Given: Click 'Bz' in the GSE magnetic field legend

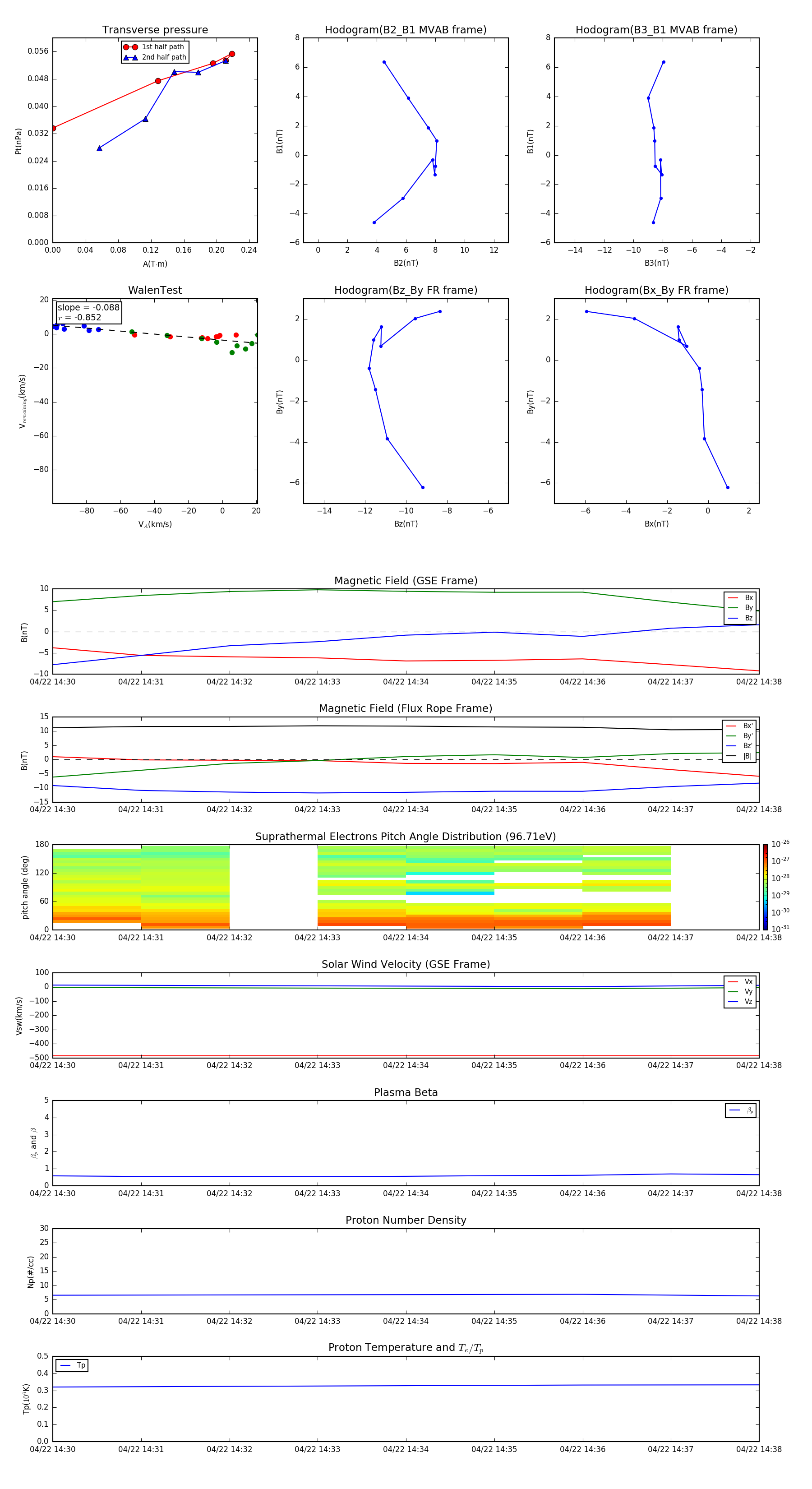Looking at the screenshot, I should (740, 619).
